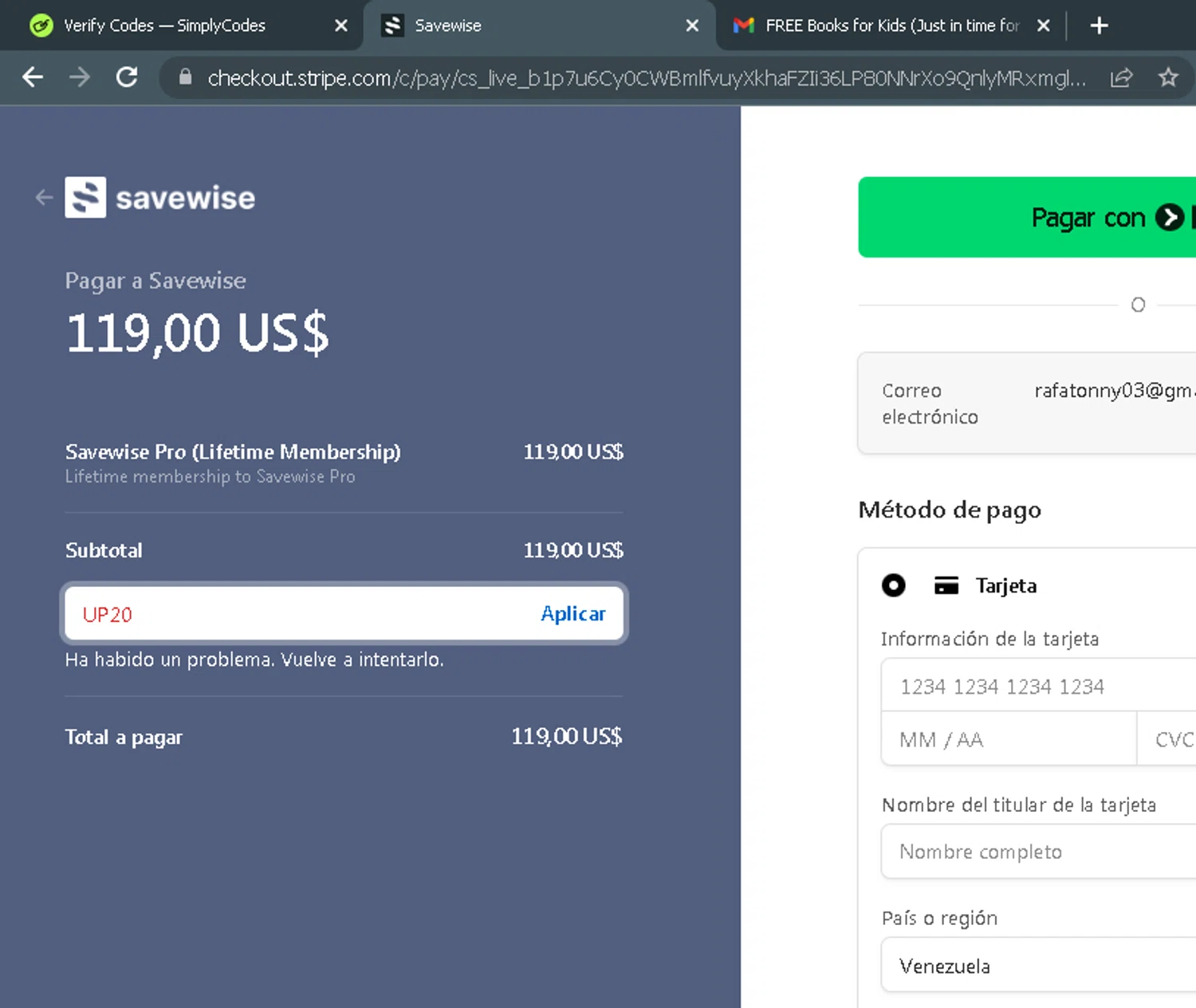This screenshot has width=1196, height=1008.
Task: Focus the MM / AA expiry field
Action: [1009, 739]
